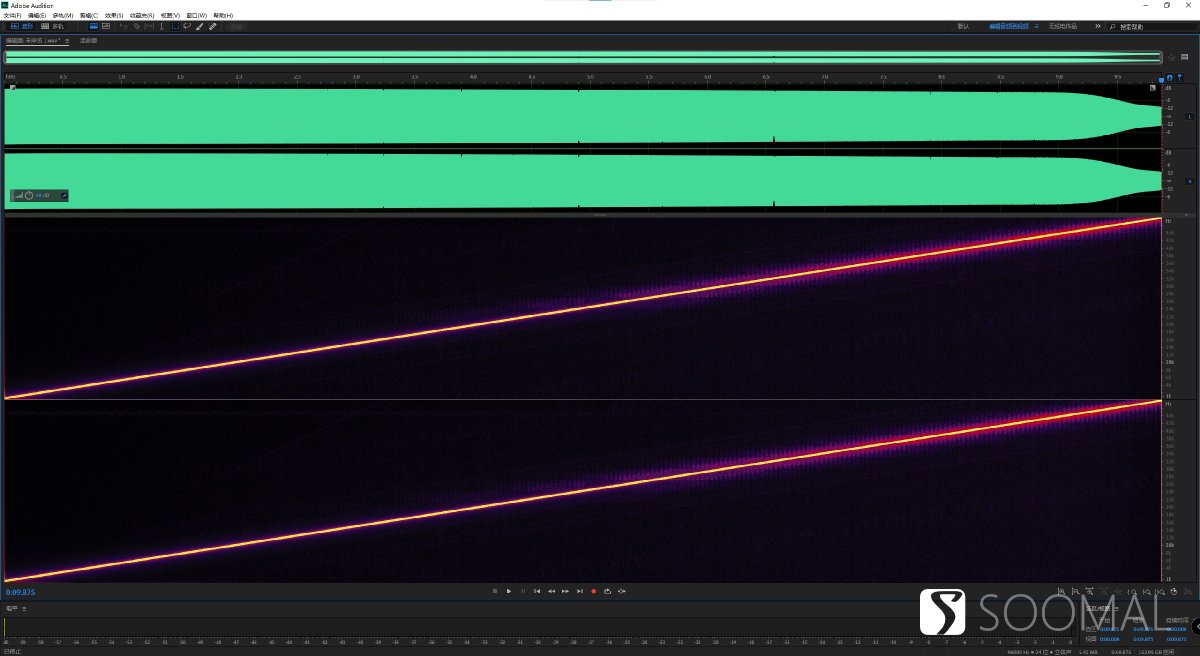
Task: Open the 效果(S) menu
Action: pyautogui.click(x=114, y=15)
